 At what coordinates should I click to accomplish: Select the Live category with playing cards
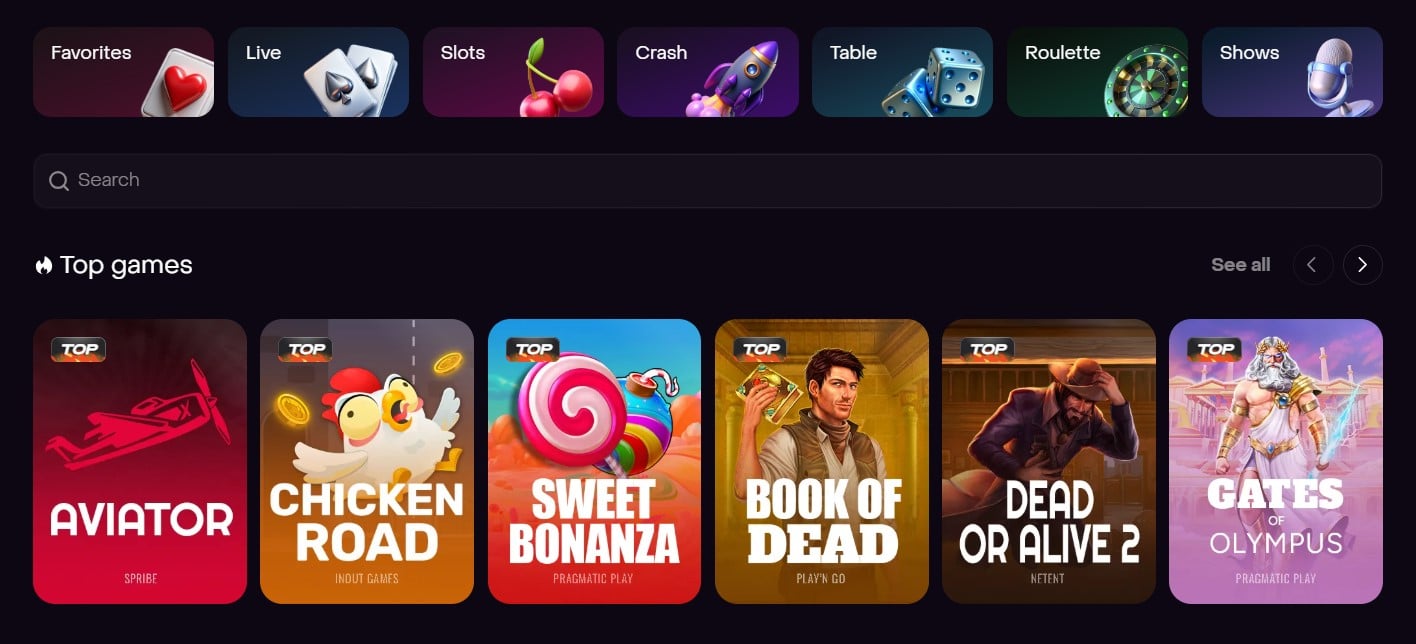[x=318, y=72]
